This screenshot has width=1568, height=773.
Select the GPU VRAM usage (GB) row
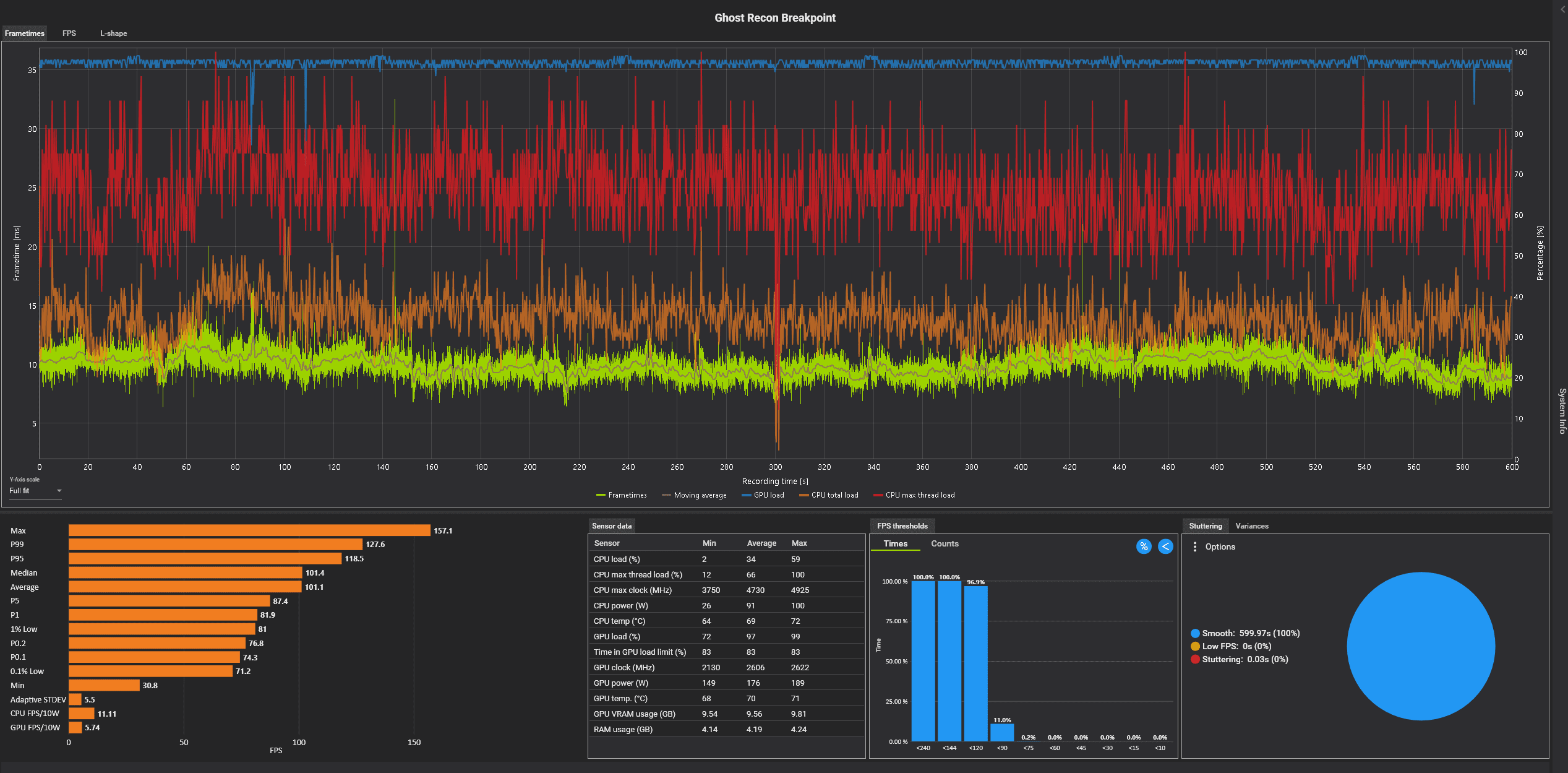click(726, 714)
